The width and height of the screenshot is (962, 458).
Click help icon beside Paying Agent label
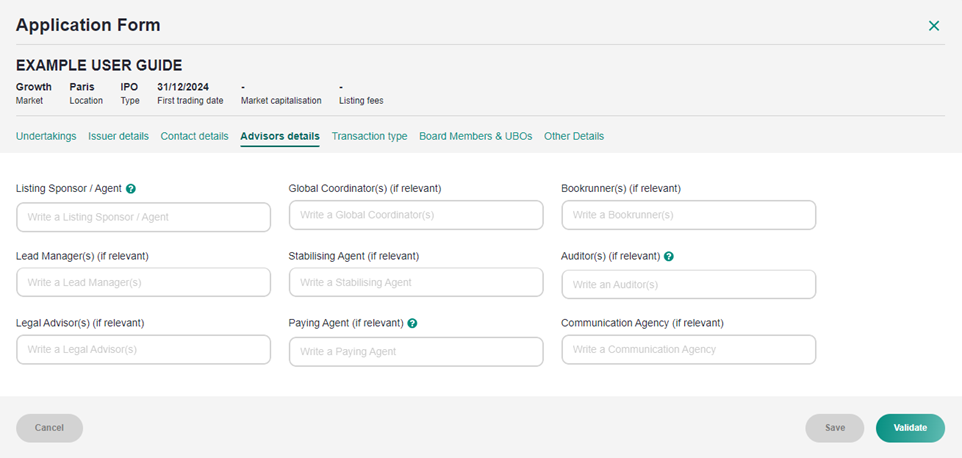412,323
